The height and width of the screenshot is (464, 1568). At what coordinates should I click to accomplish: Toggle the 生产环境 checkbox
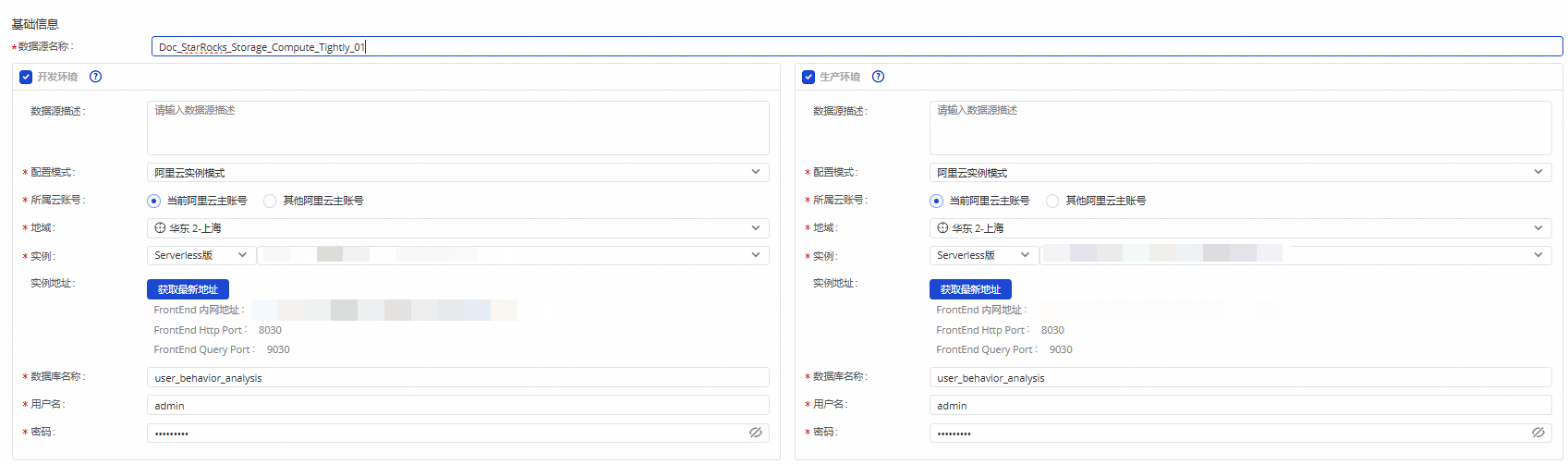(x=808, y=78)
